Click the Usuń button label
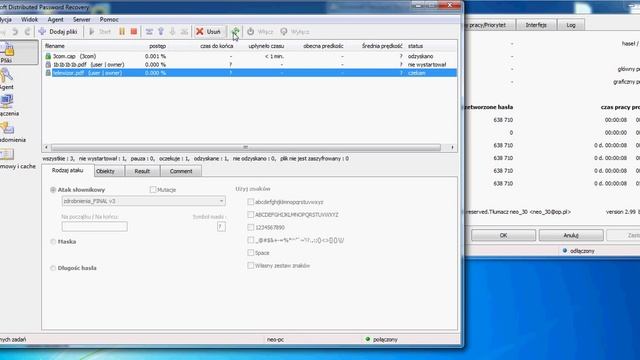Viewport: 640px width, 360px height. tap(213, 31)
